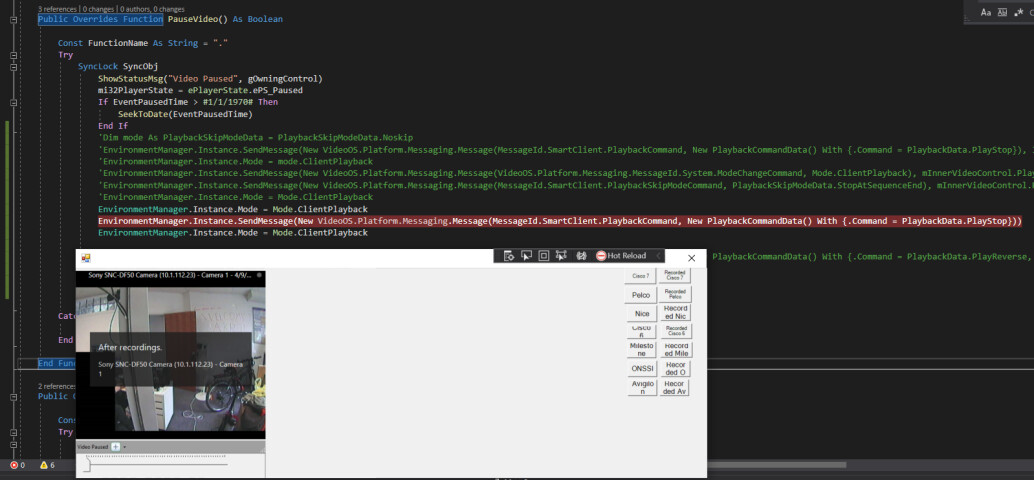Click the red error count icon in status bar
Screen dimensions: 1034x480
tap(15, 465)
